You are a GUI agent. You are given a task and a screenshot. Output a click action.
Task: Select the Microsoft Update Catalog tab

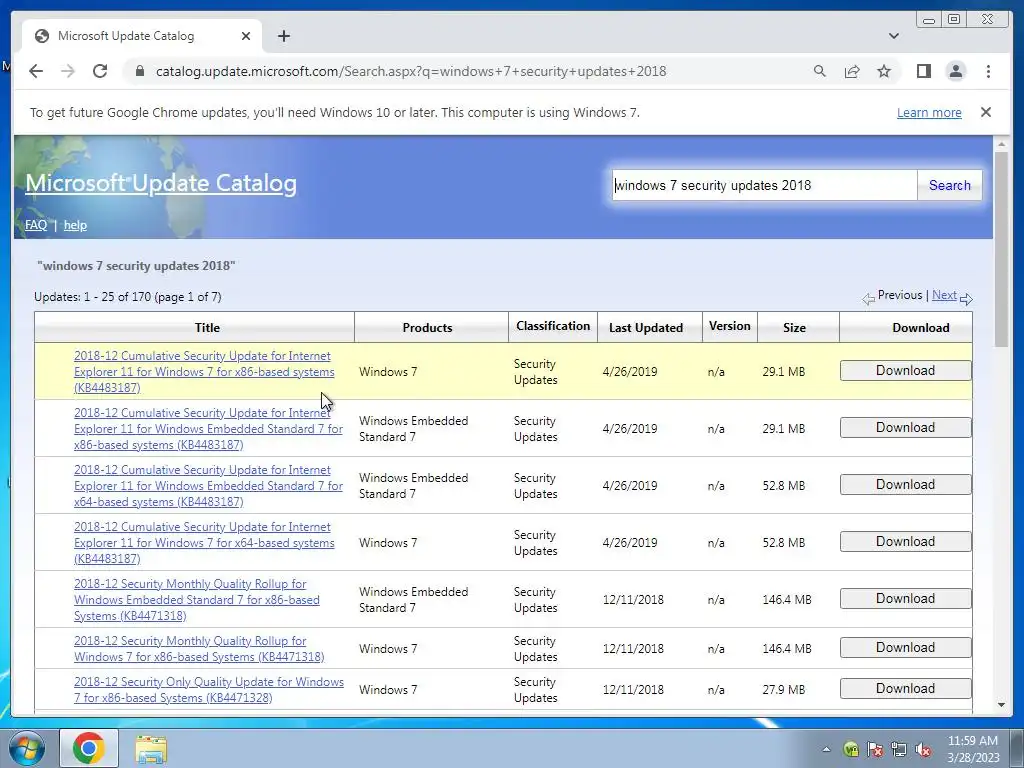(x=142, y=36)
